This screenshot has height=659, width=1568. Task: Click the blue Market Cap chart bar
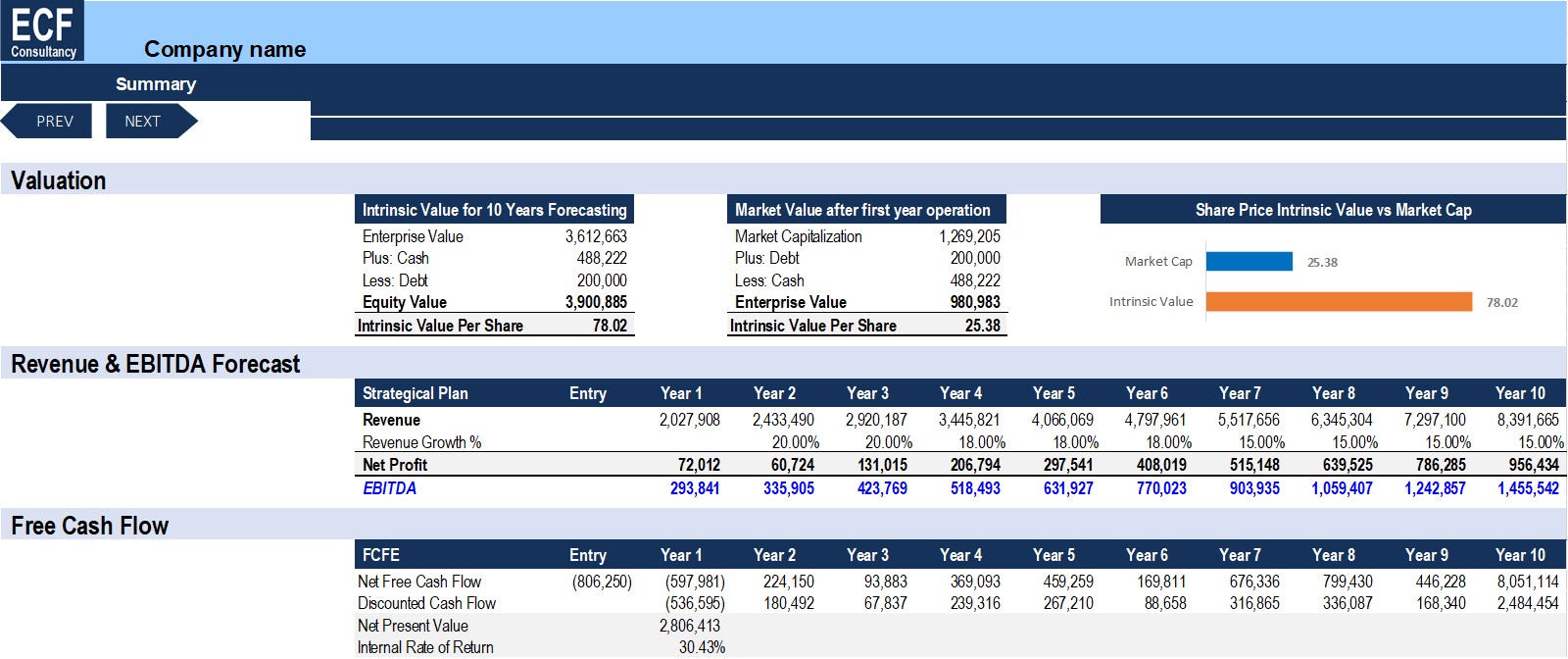tap(1249, 262)
